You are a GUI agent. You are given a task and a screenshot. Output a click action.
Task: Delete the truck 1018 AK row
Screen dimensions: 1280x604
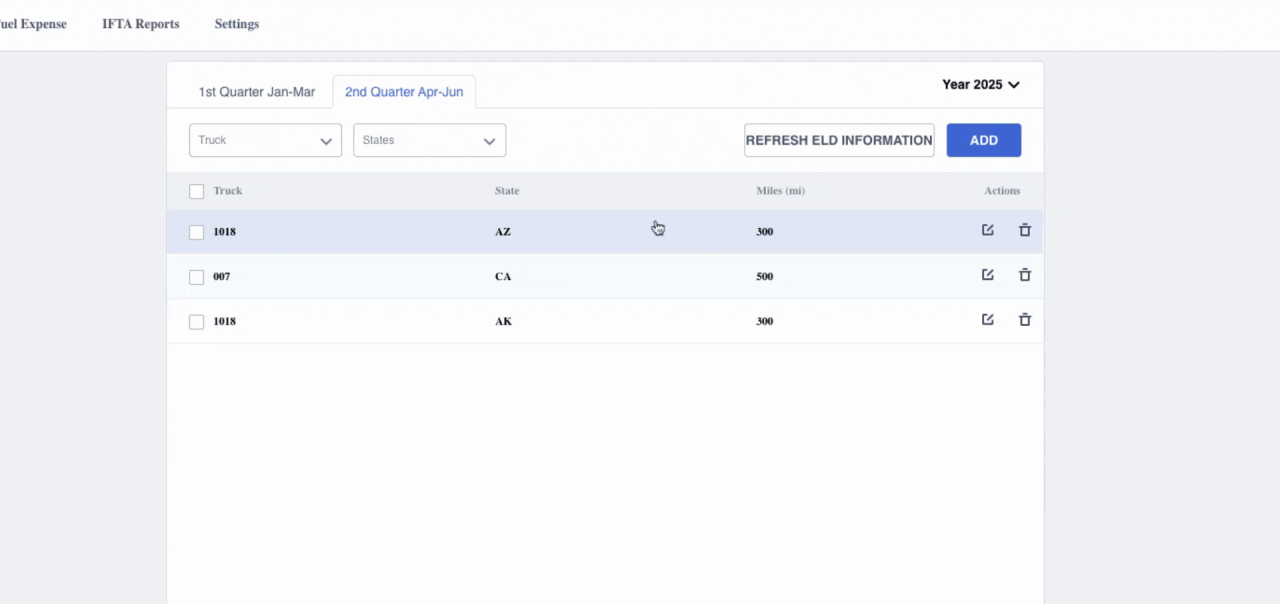click(1024, 320)
